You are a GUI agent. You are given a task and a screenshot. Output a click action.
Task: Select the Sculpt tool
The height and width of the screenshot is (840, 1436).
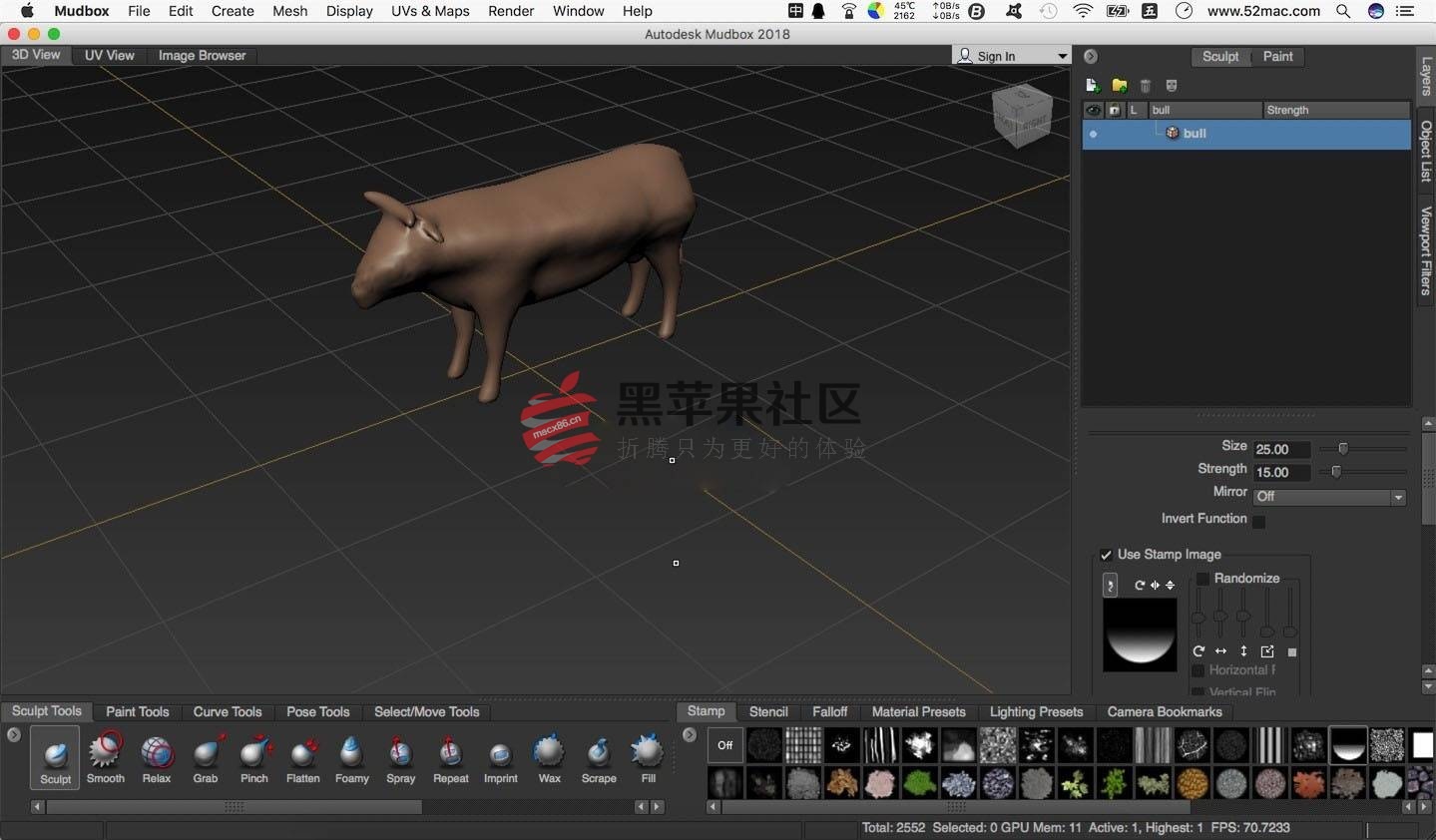tap(55, 757)
